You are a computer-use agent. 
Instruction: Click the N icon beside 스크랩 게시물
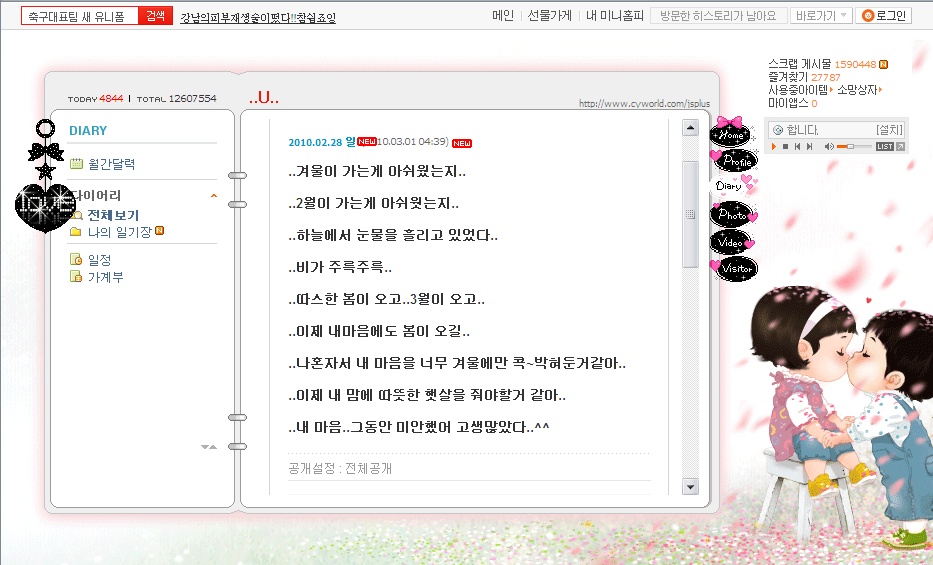click(x=884, y=64)
